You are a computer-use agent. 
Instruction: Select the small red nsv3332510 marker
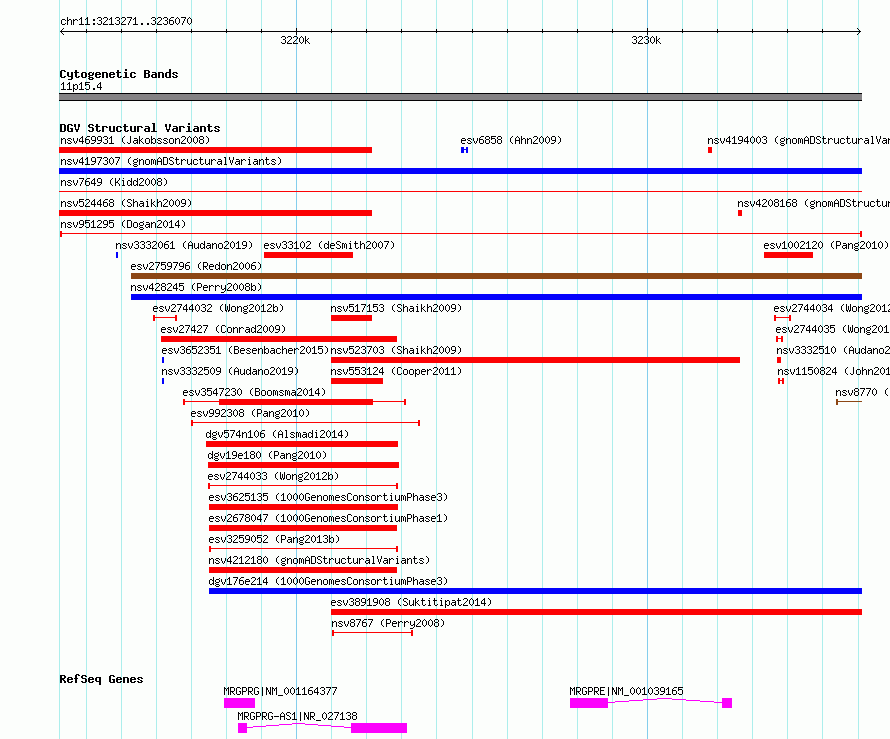(779, 360)
